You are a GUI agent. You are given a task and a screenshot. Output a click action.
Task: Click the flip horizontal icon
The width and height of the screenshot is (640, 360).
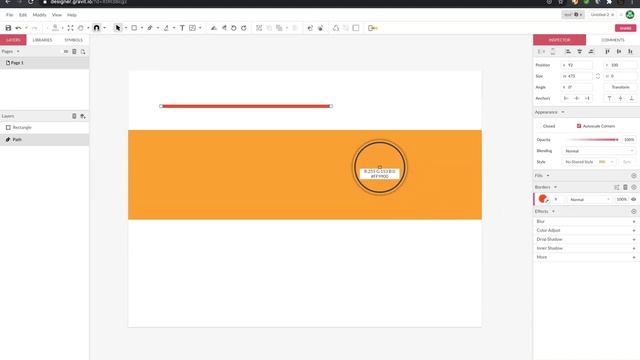213,28
